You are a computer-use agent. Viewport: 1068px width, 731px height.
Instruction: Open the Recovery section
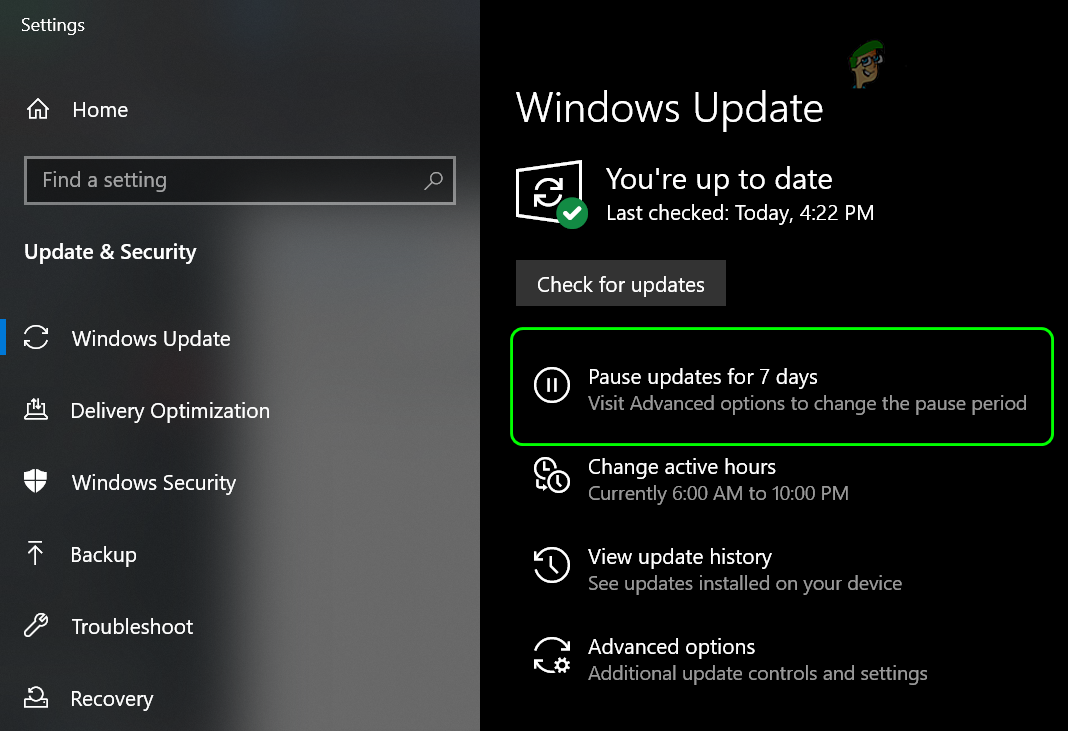click(x=112, y=699)
